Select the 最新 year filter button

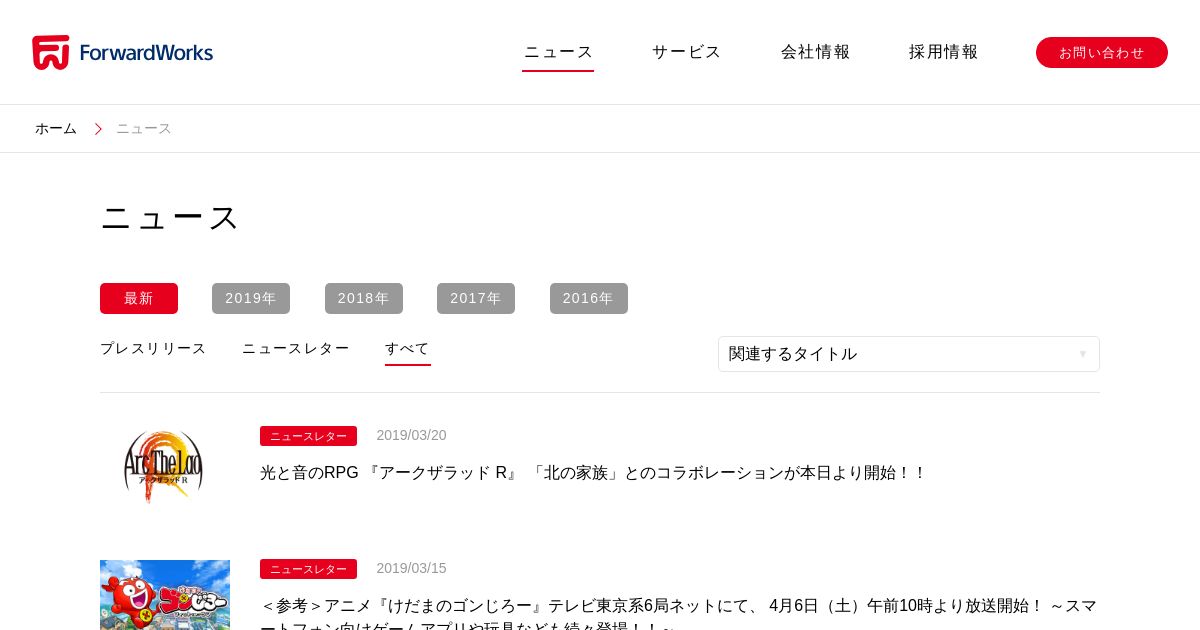pyautogui.click(x=139, y=298)
